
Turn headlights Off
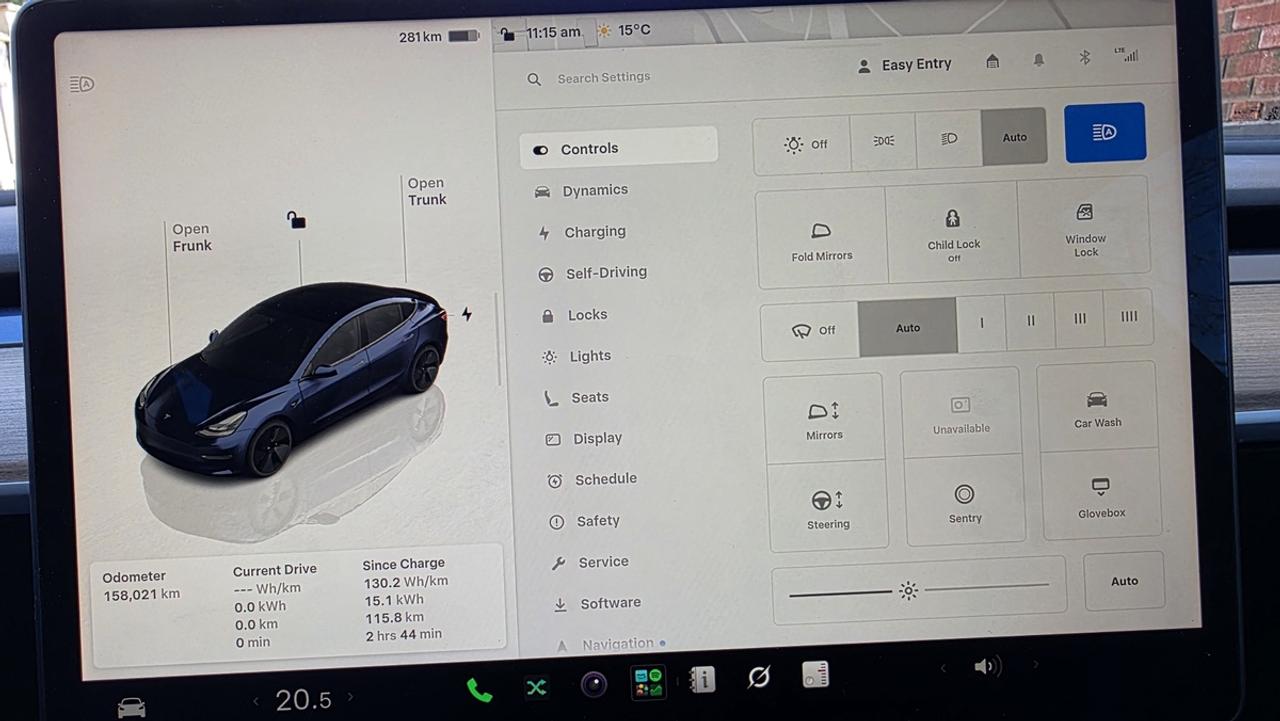802,144
